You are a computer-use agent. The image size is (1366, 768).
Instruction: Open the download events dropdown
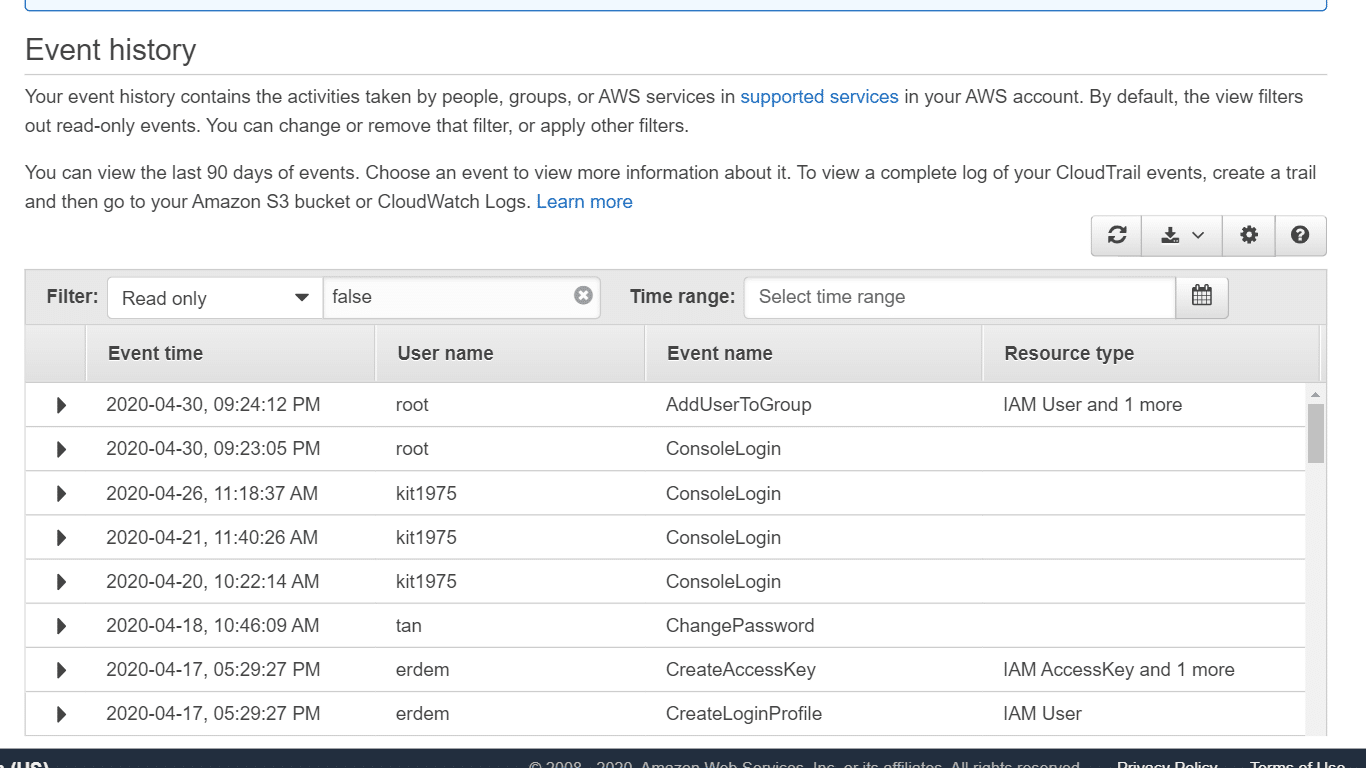1183,236
